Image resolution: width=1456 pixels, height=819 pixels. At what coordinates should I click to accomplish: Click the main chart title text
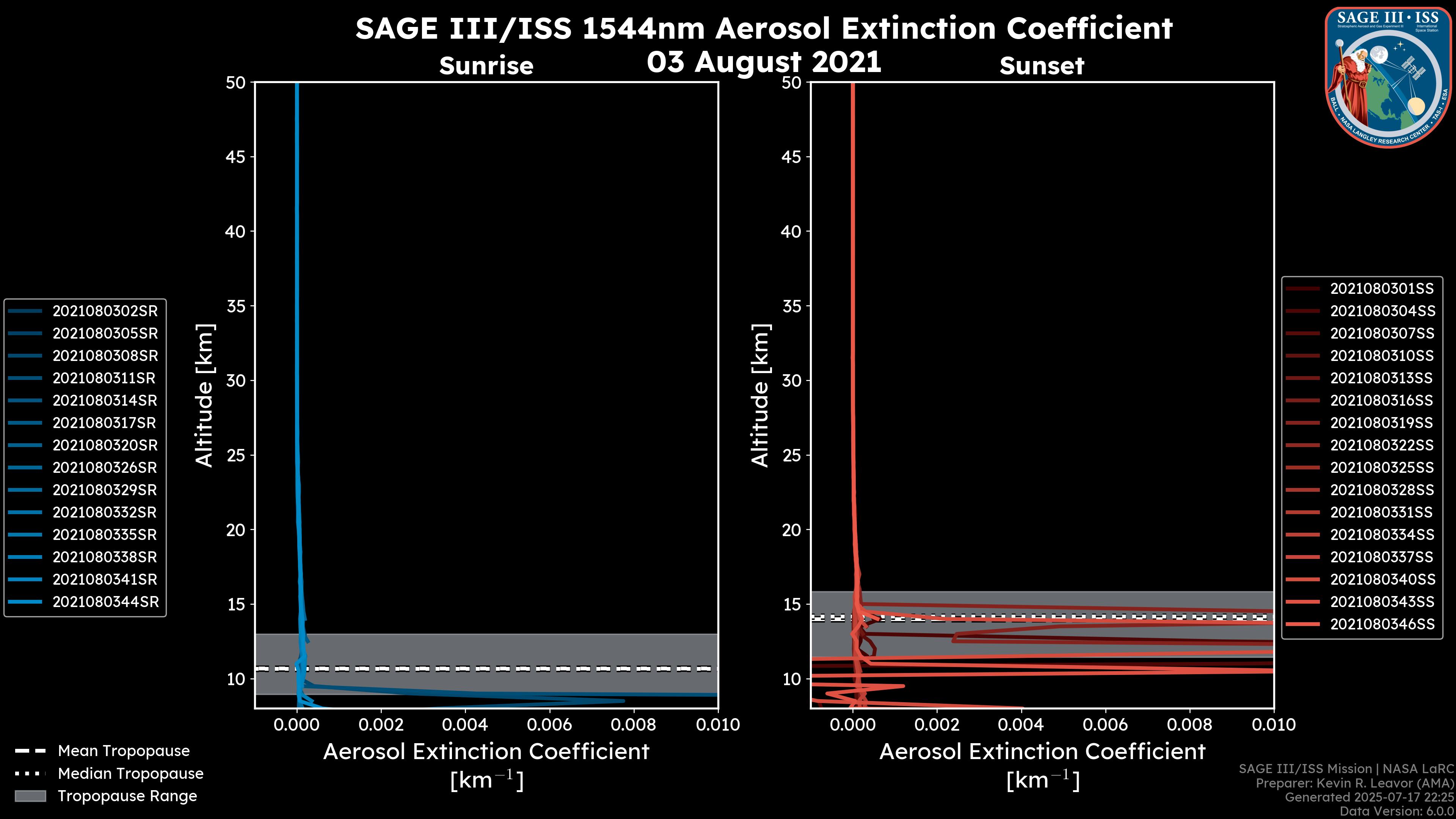pyautogui.click(x=764, y=28)
